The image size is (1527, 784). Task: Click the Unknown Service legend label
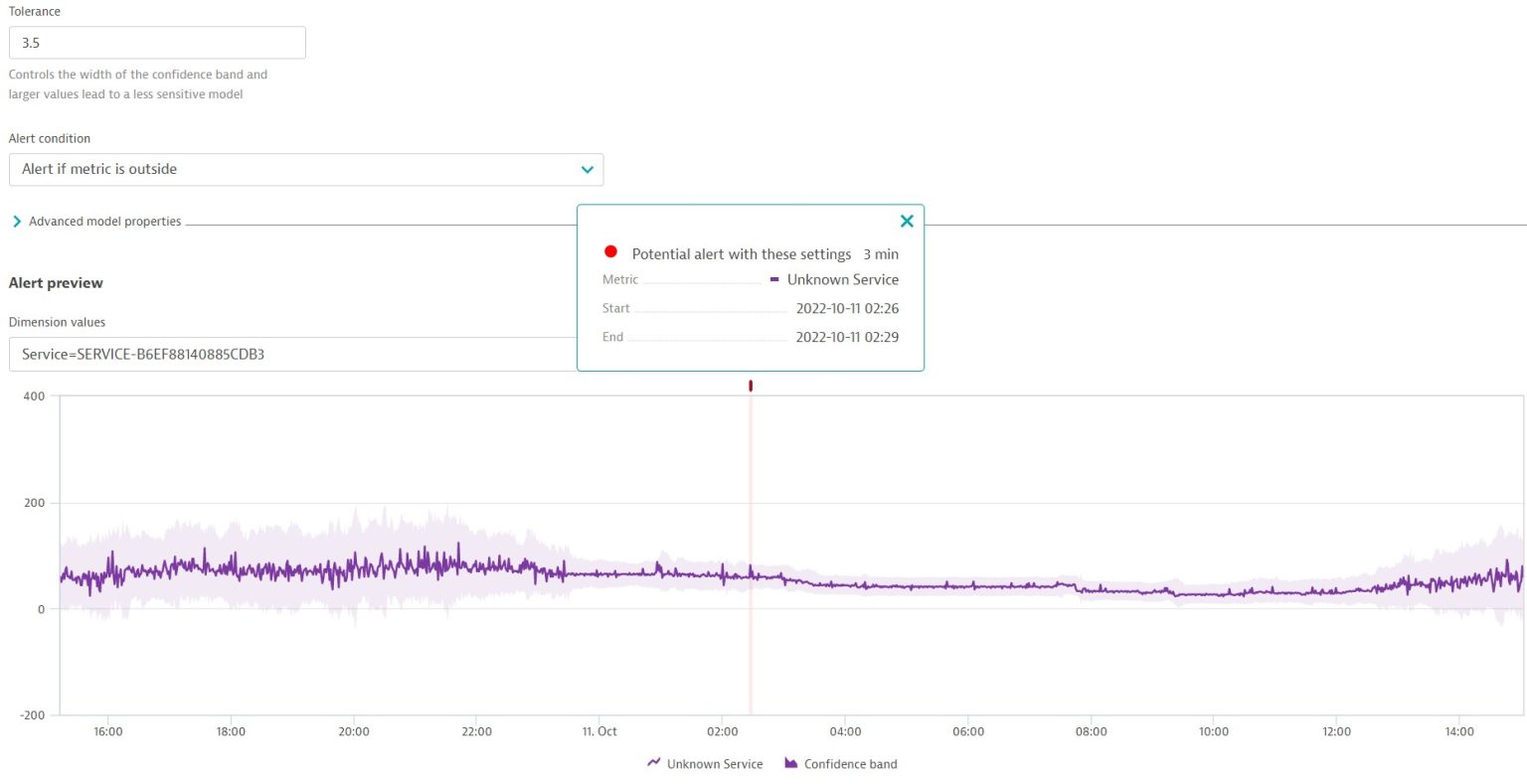[x=714, y=763]
